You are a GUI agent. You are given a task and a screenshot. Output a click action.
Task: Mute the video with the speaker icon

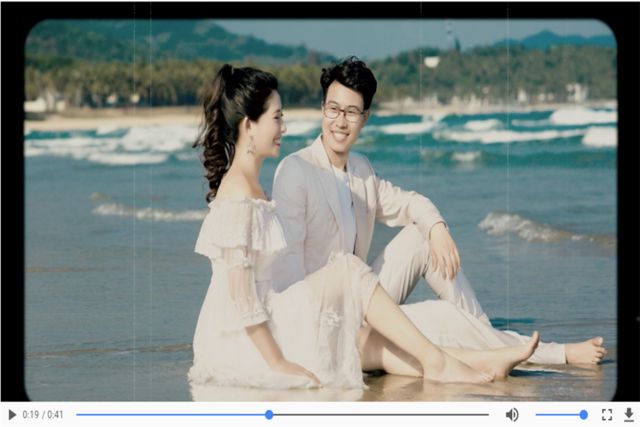click(x=512, y=415)
